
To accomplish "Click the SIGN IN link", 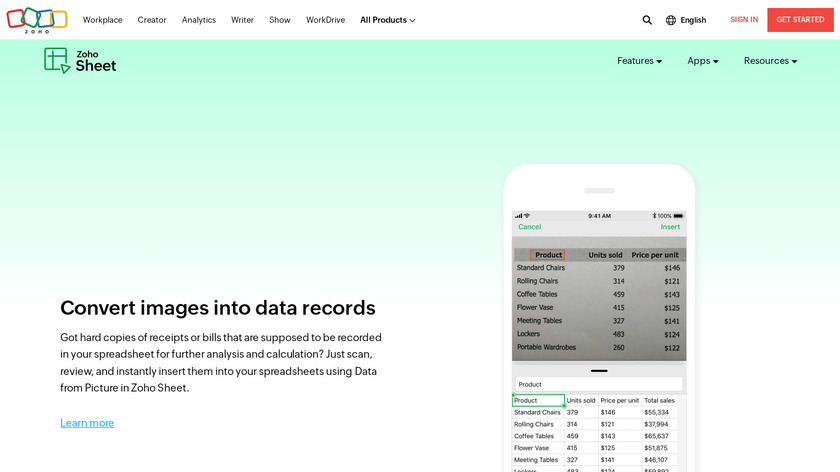I will tap(744, 20).
